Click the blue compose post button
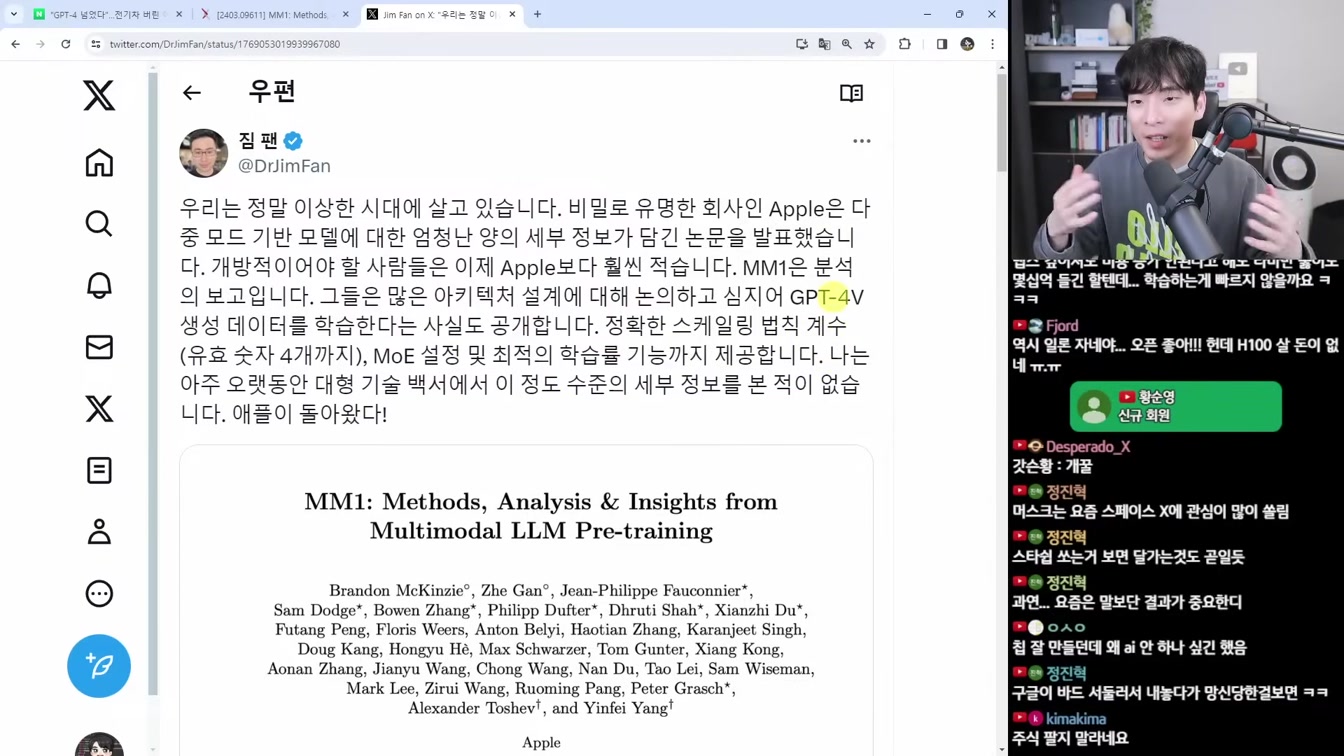Image resolution: width=1344 pixels, height=756 pixels. pyautogui.click(x=99, y=666)
